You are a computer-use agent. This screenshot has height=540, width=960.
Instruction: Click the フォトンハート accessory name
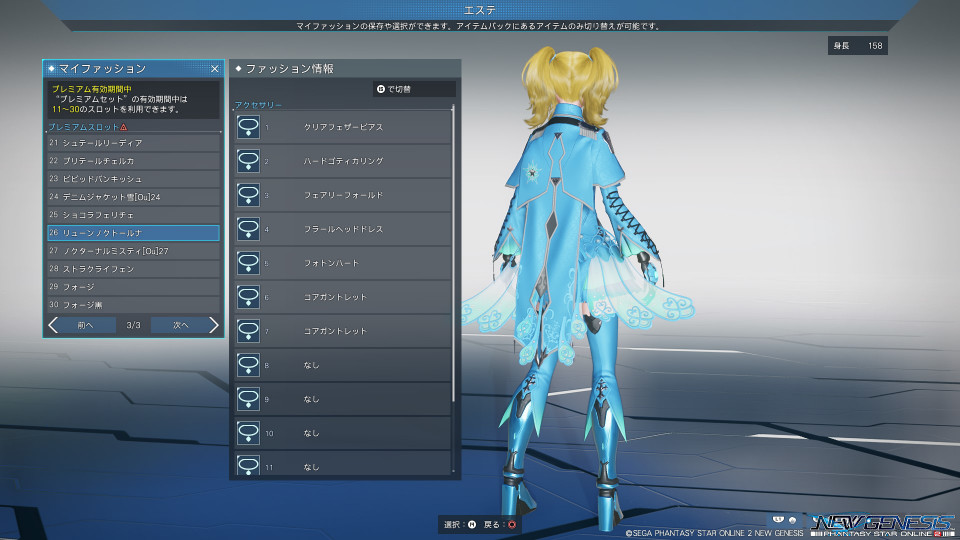pos(331,263)
